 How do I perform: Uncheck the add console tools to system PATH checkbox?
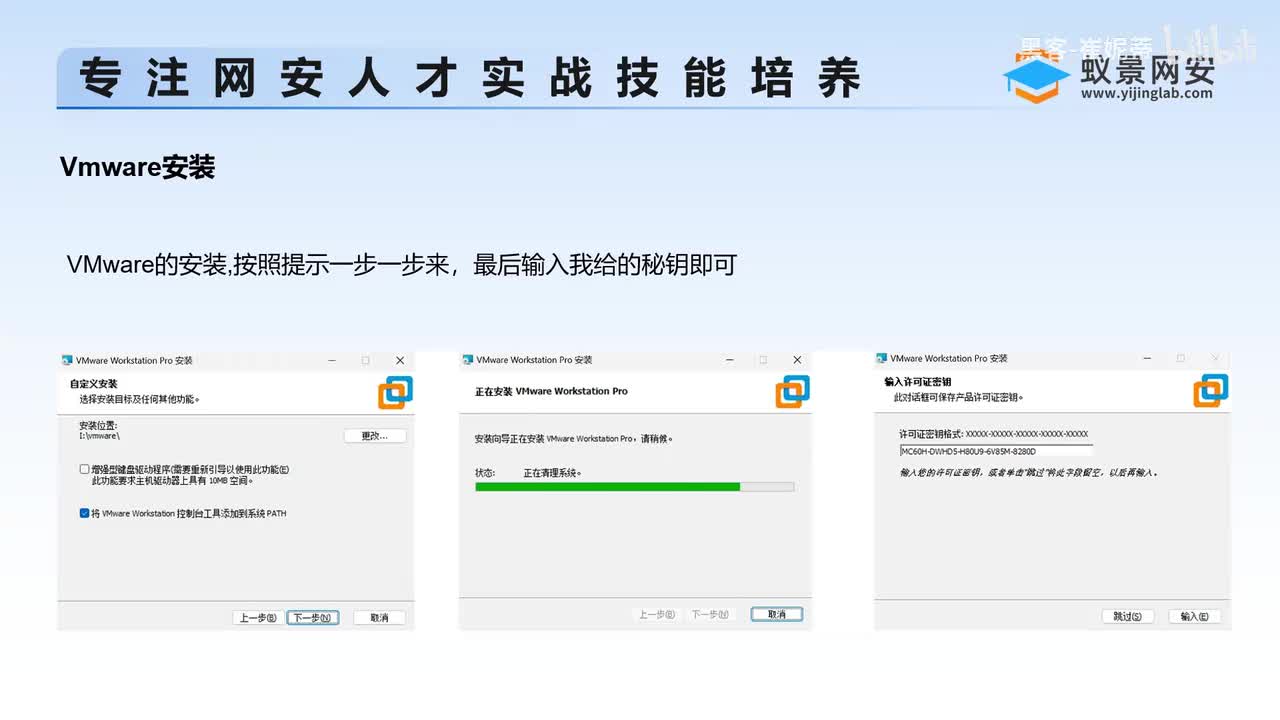pos(84,513)
